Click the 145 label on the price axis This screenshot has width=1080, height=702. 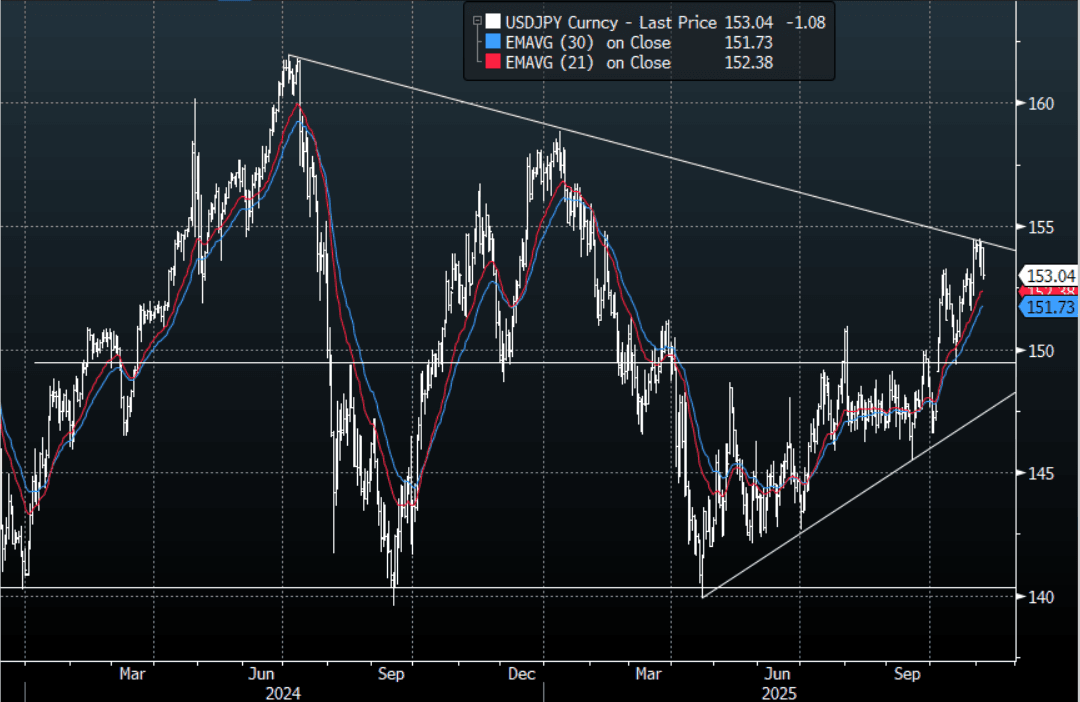(1040, 473)
